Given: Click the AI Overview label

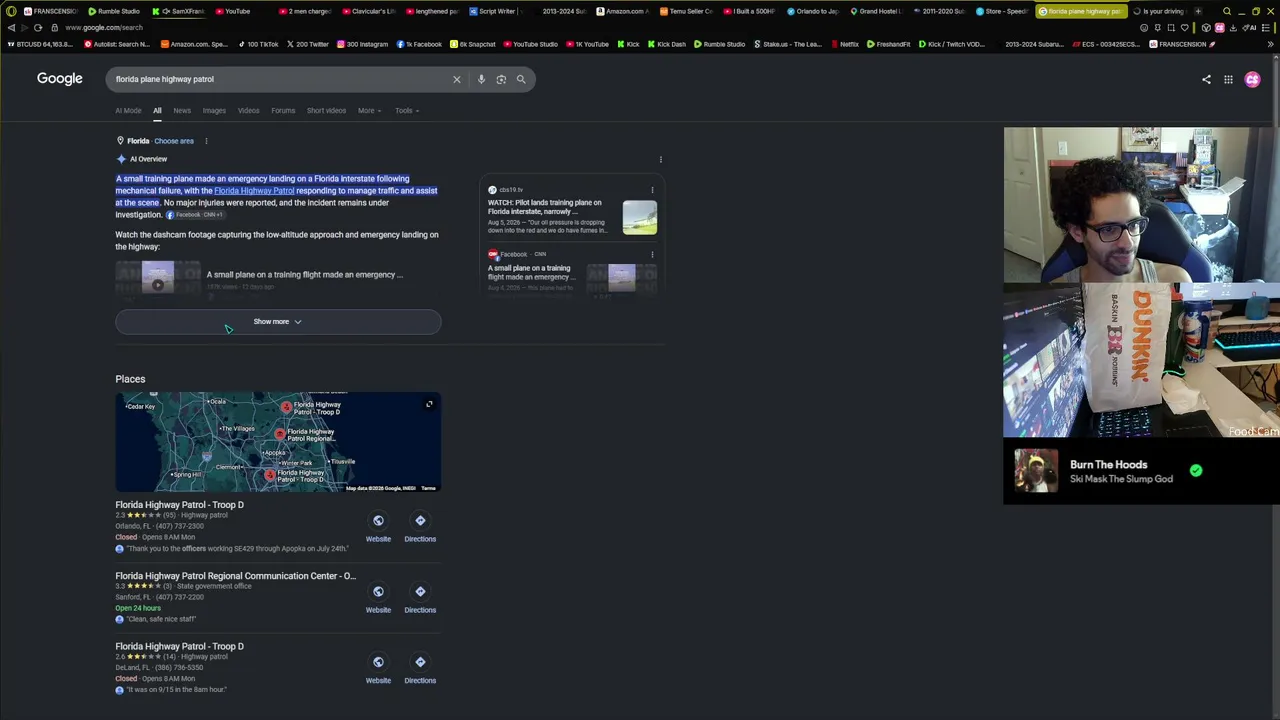Looking at the screenshot, I should pos(148,159).
